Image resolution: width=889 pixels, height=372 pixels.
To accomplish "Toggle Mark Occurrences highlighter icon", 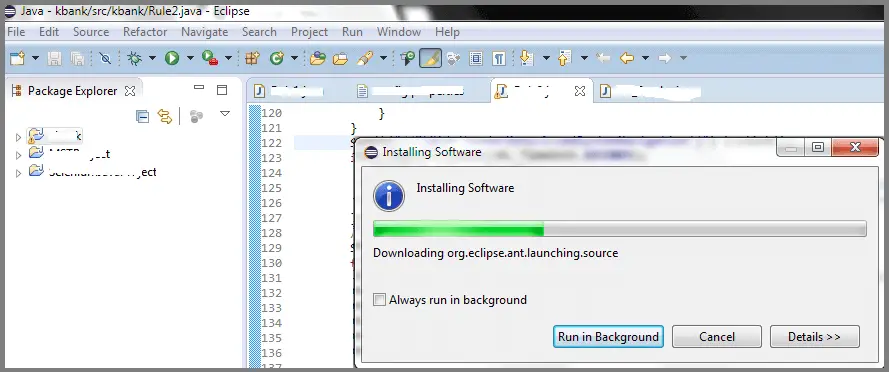I will [430, 58].
